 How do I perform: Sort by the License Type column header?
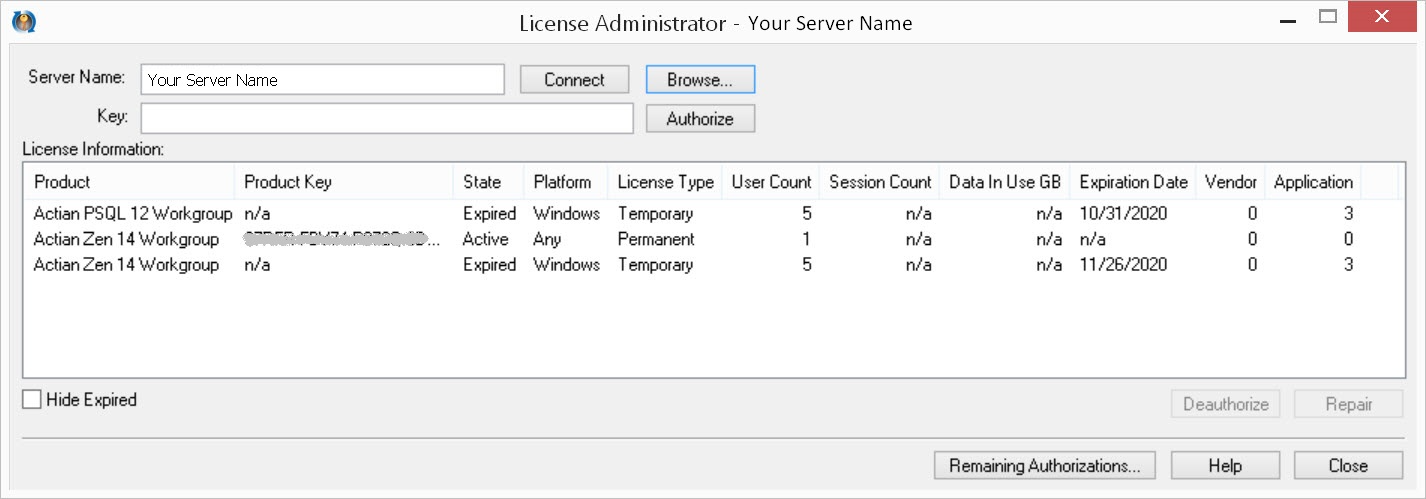[665, 182]
